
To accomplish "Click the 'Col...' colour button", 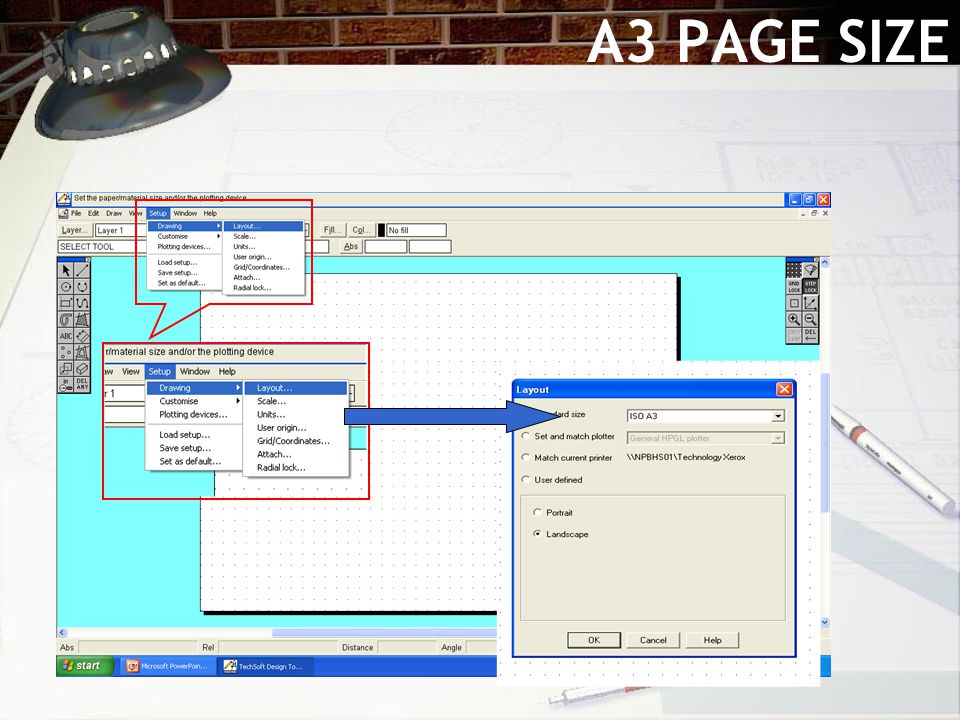I will (x=361, y=230).
